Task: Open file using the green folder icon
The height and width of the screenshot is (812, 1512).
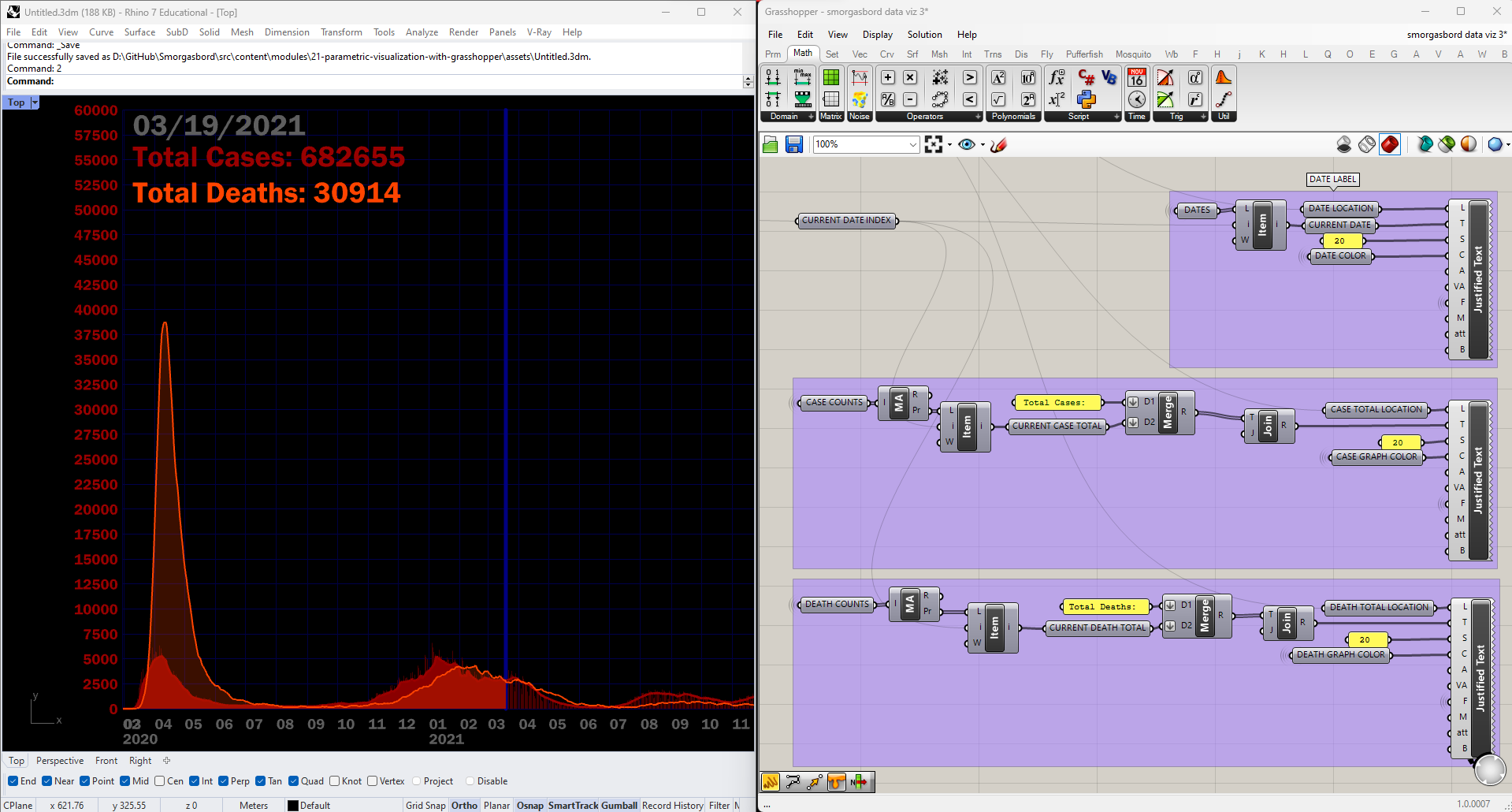Action: [771, 144]
